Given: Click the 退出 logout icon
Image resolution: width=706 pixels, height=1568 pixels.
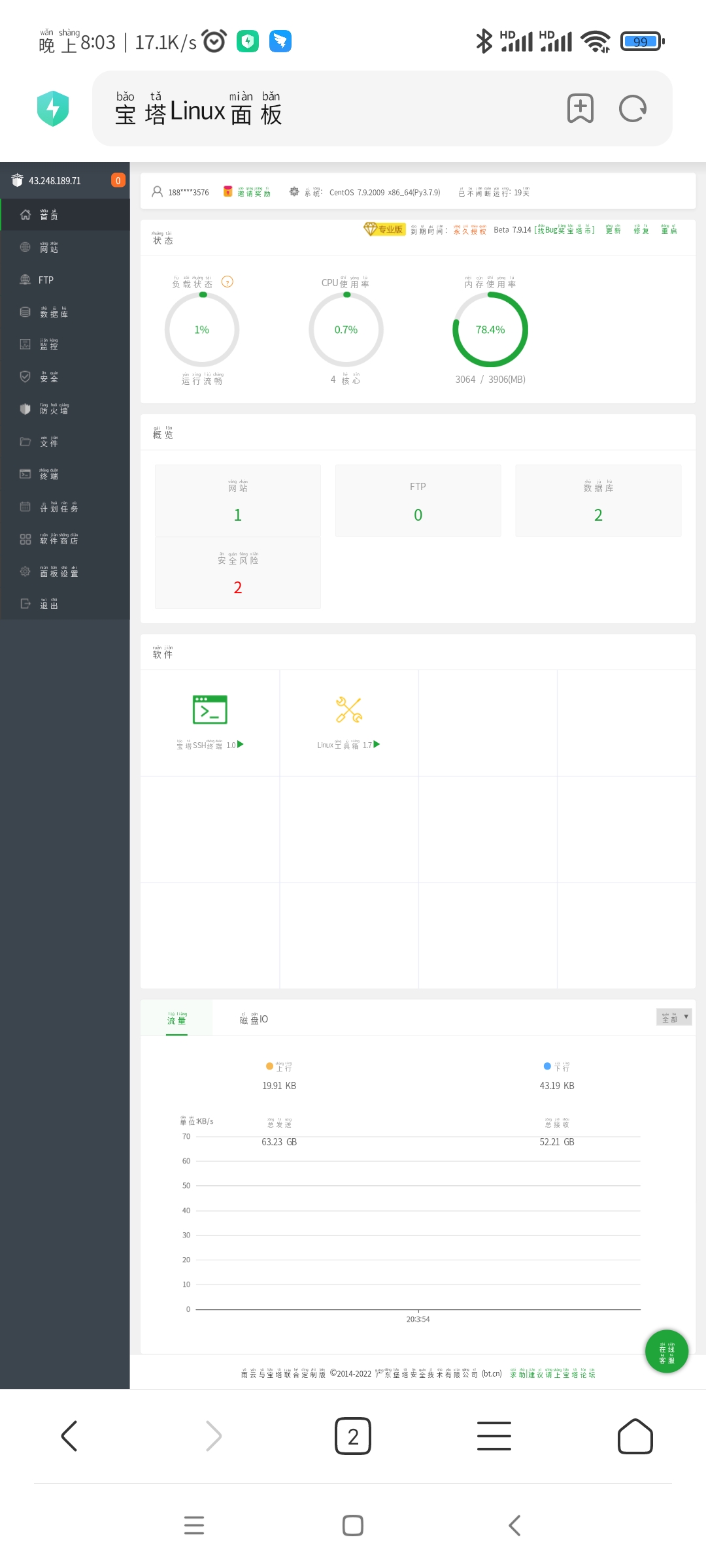Looking at the screenshot, I should pyautogui.click(x=25, y=604).
